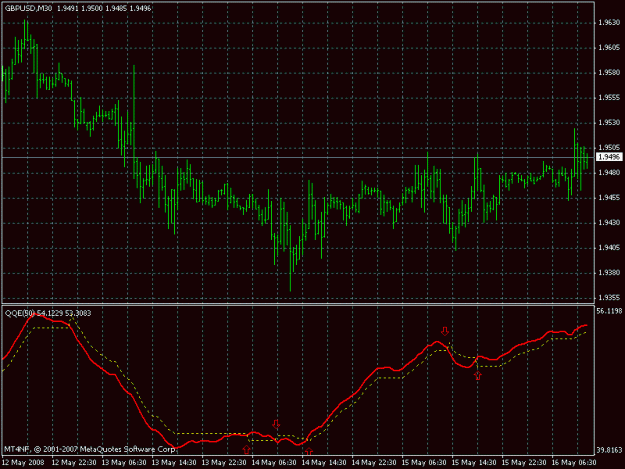Viewport: 625px width, 469px height.
Task: Click the 1.9480 price axis label
Action: coord(609,173)
